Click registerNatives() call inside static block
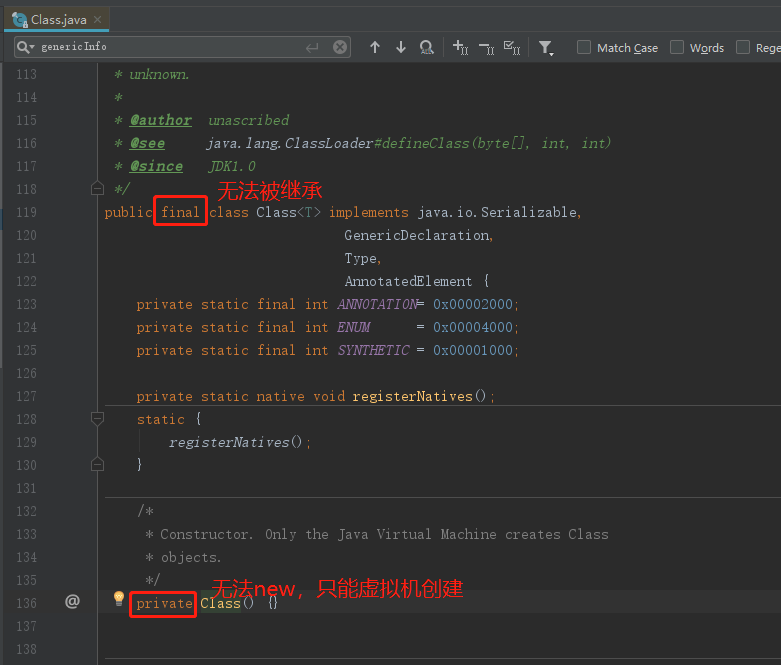The width and height of the screenshot is (781, 665). tap(235, 442)
